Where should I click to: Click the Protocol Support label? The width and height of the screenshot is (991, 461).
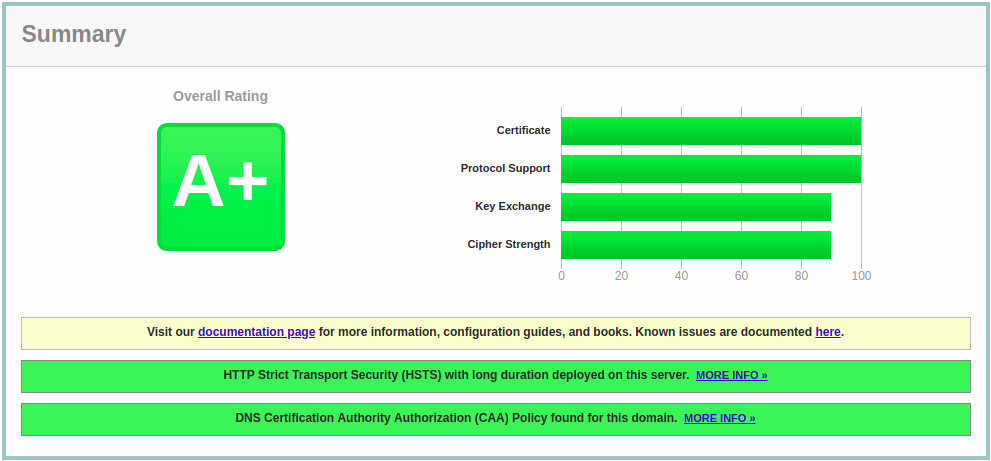tap(506, 169)
